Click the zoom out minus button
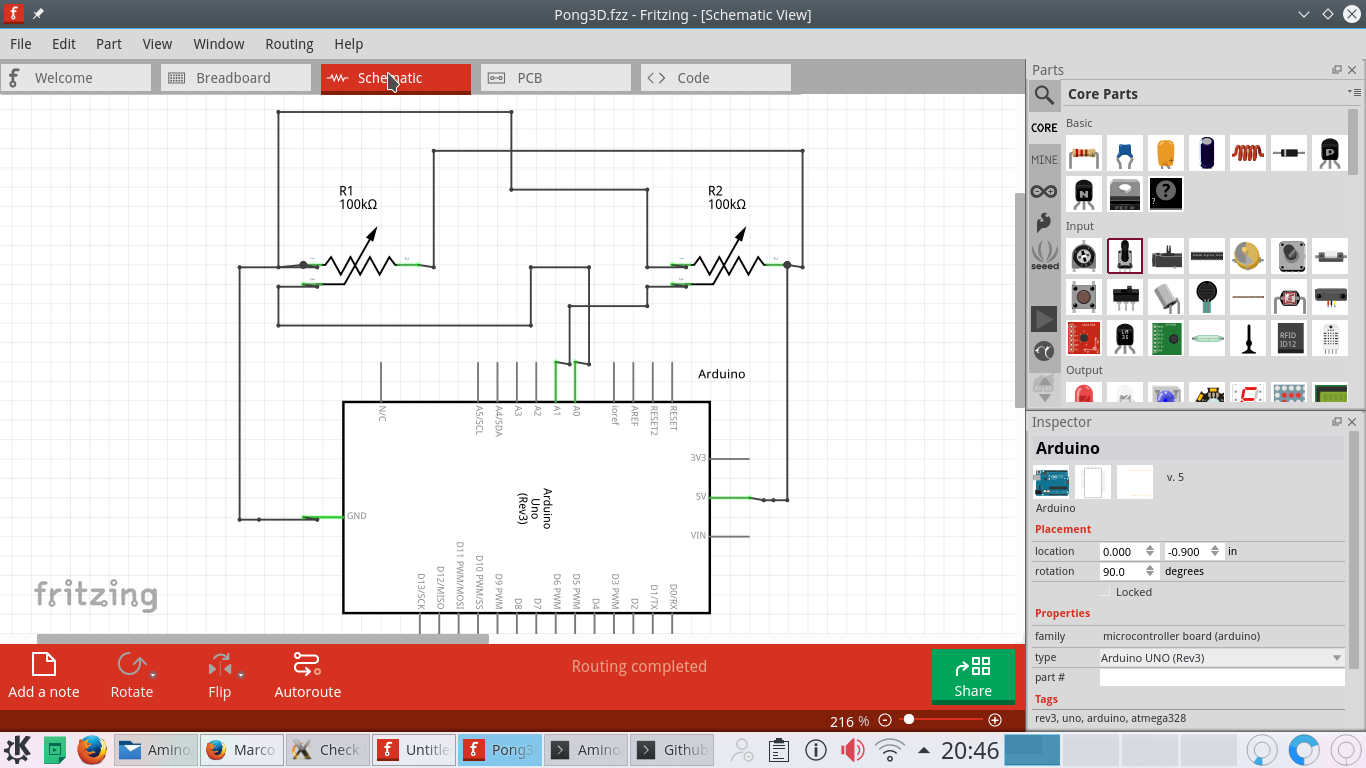 [885, 720]
